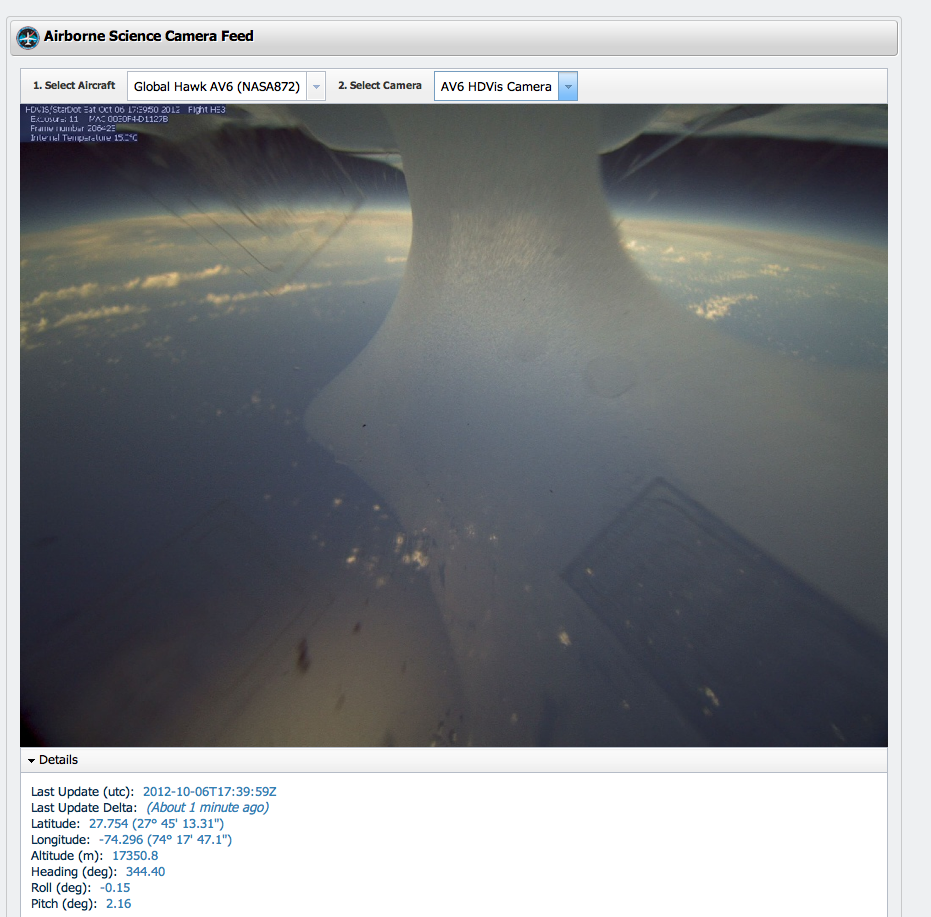This screenshot has height=917, width=931.
Task: Click the Last Update timestamp value
Action: (x=209, y=791)
